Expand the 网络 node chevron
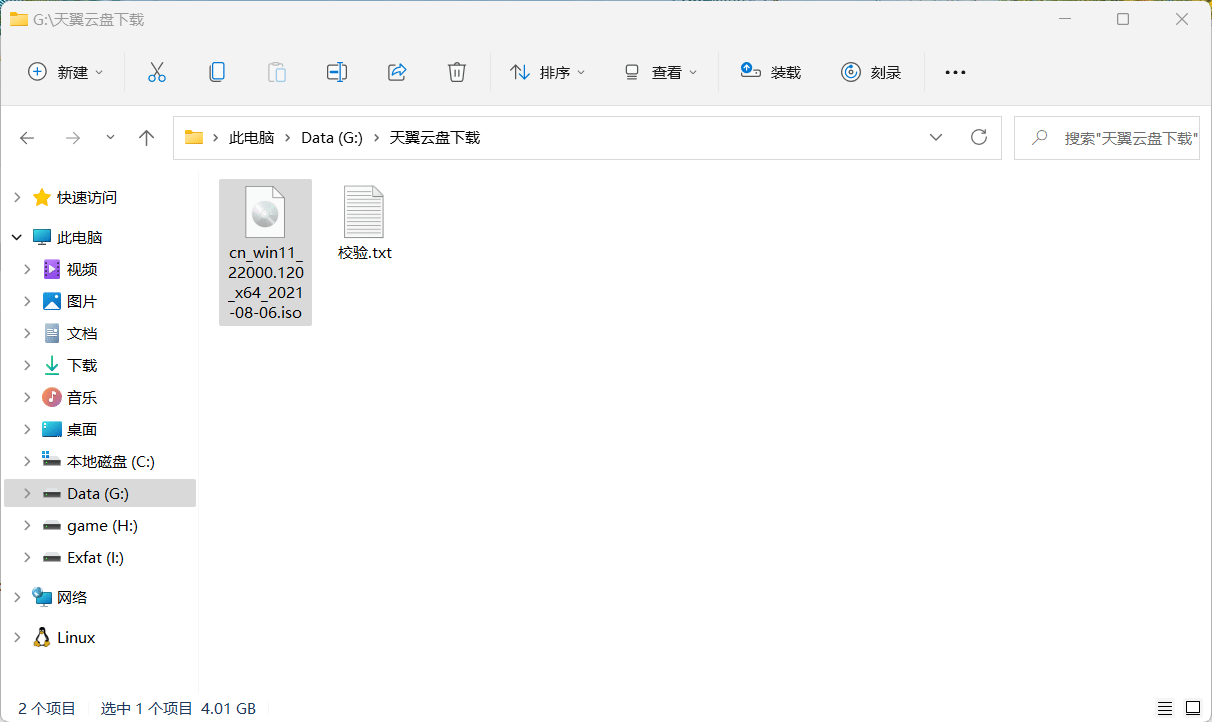This screenshot has height=722, width=1212. pyautogui.click(x=17, y=598)
